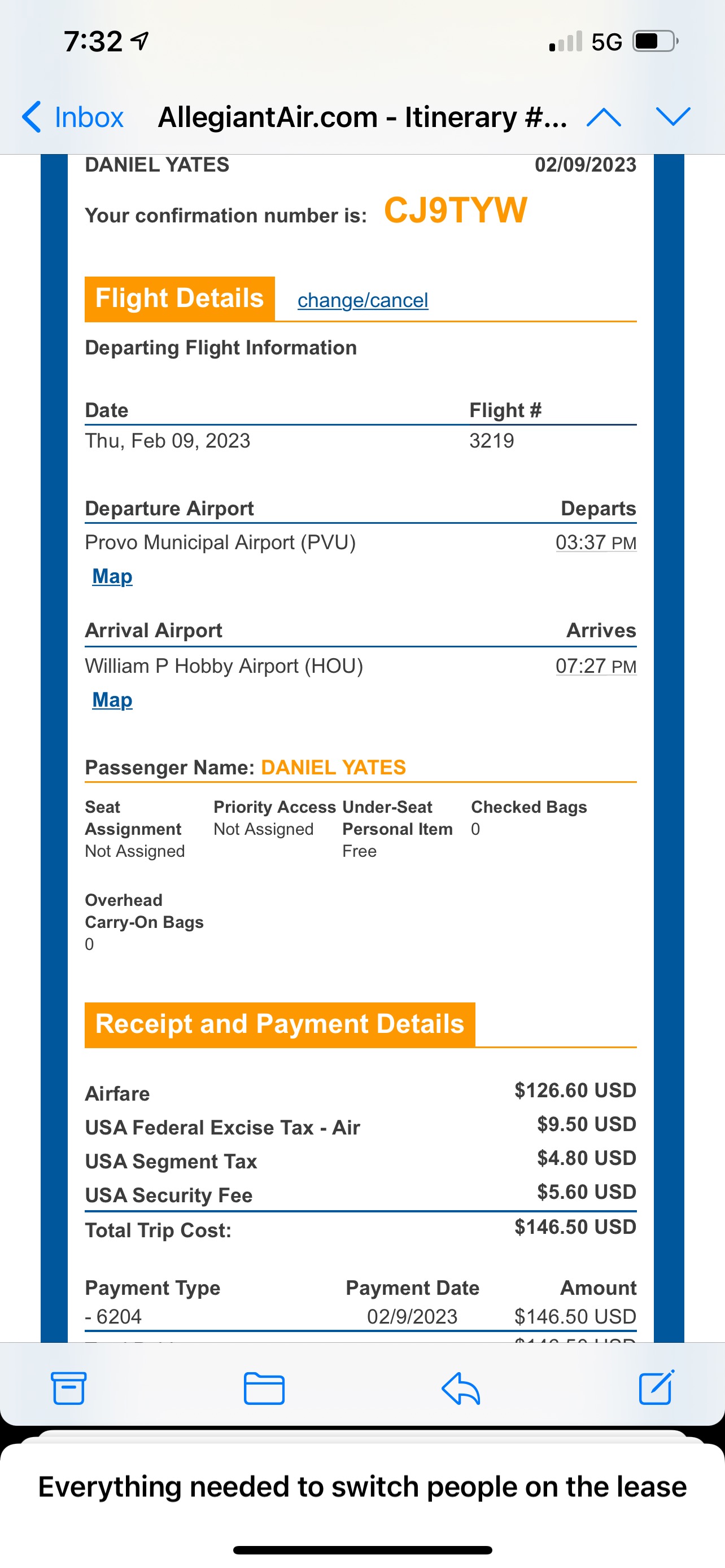Tap the confirmation number CJ9TYW
Viewport: 725px width, 1568px height.
[x=455, y=211]
